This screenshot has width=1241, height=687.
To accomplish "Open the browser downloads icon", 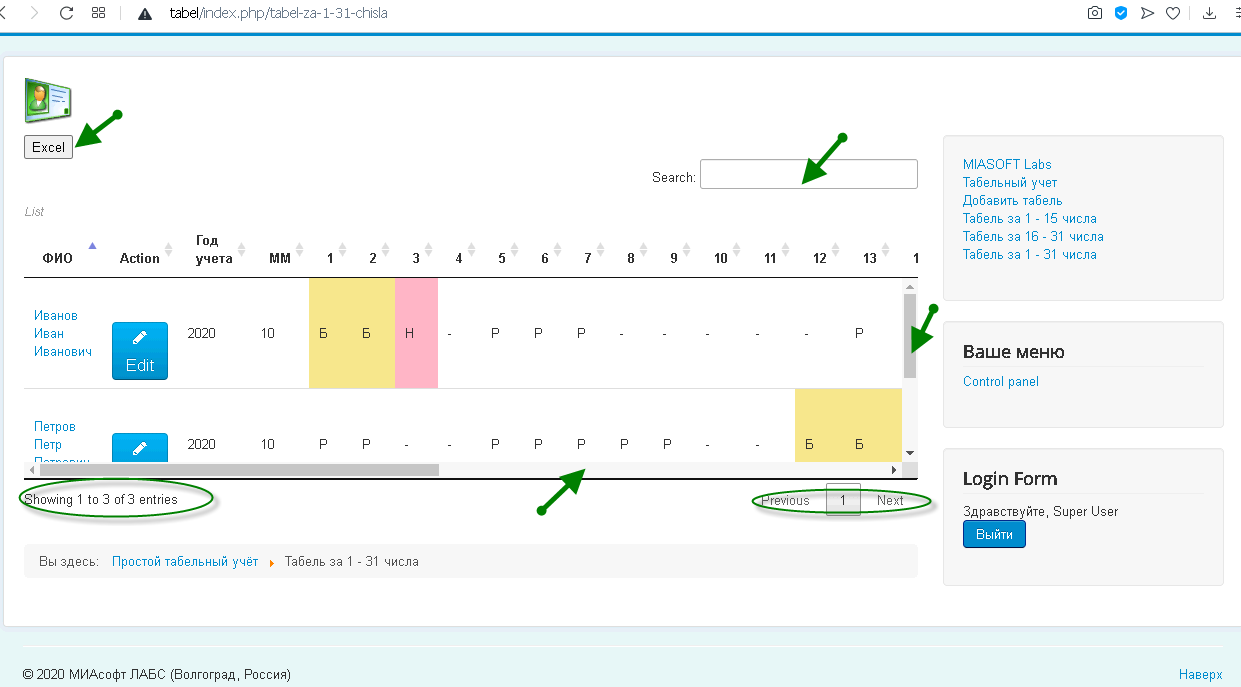I will pos(1209,13).
